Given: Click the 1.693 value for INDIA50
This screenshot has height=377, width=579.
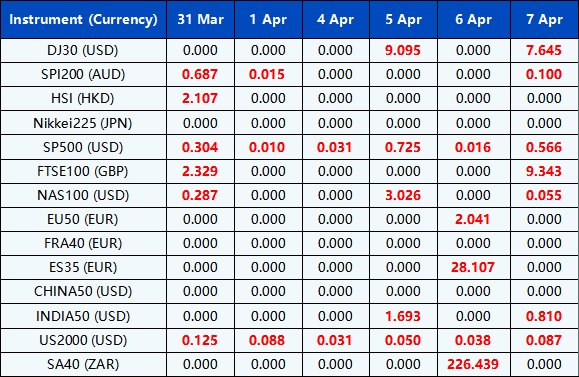Looking at the screenshot, I should pos(403,316).
